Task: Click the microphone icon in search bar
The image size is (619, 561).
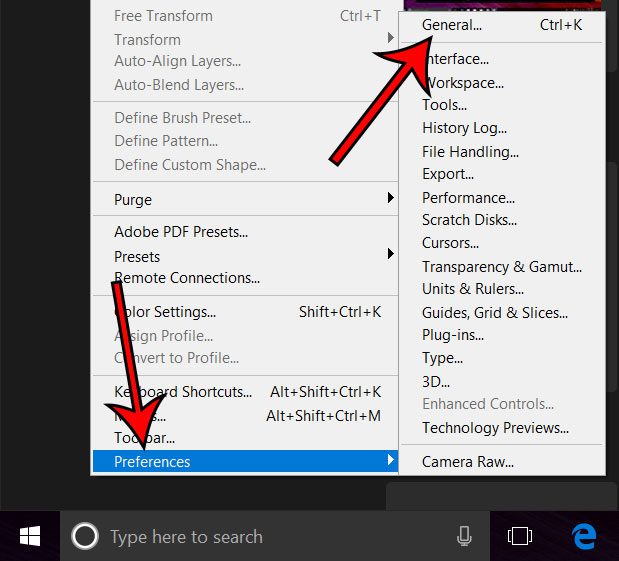Action: click(464, 537)
